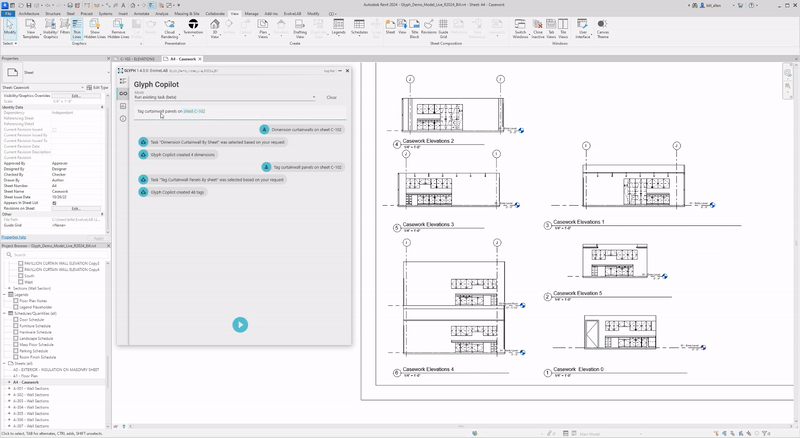Toggle Furniture Schedule checkbox in browser
The image size is (800, 438).
tap(16, 326)
